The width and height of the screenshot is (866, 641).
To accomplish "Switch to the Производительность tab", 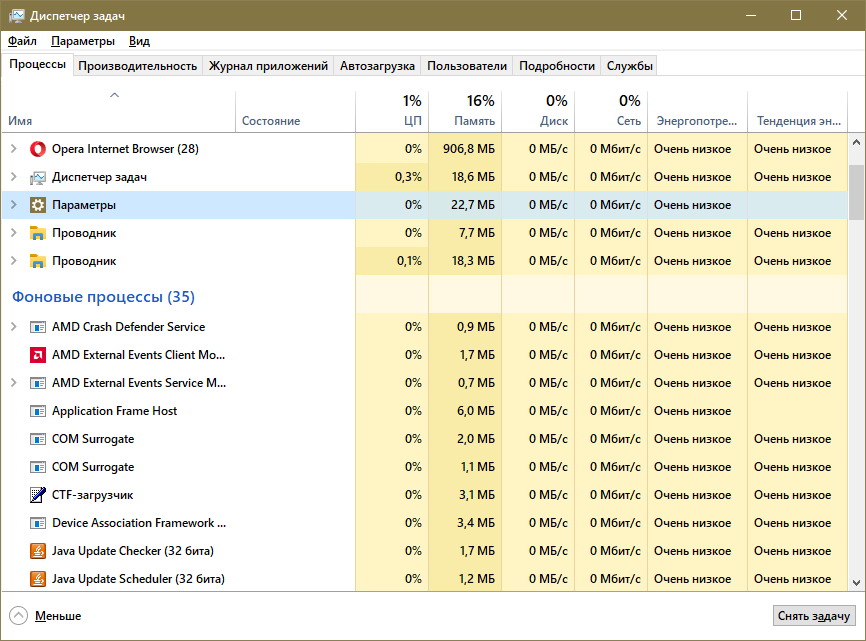I will (137, 66).
